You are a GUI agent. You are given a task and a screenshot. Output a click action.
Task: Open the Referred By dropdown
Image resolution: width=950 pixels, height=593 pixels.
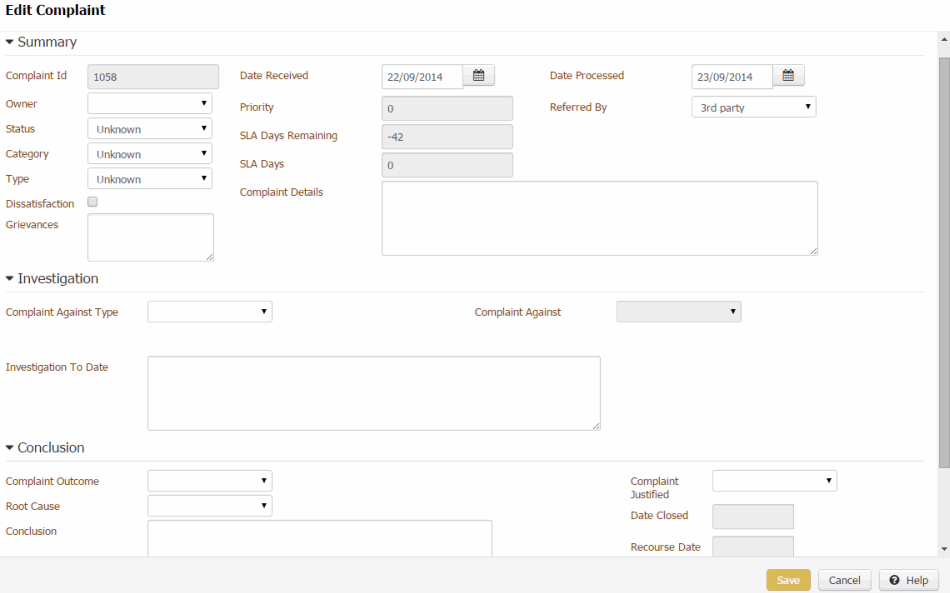click(x=753, y=106)
